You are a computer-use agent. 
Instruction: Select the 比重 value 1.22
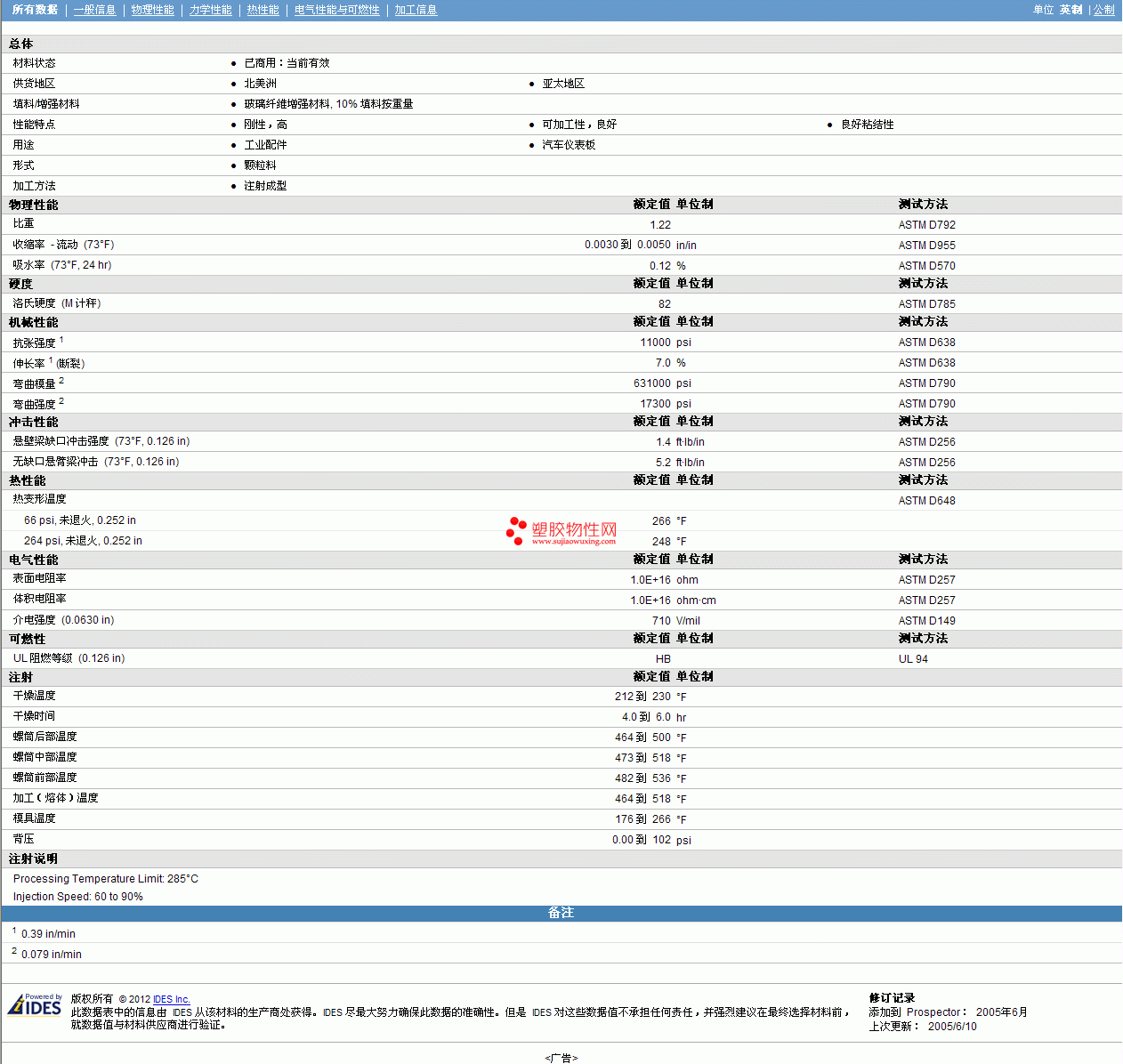(x=660, y=225)
